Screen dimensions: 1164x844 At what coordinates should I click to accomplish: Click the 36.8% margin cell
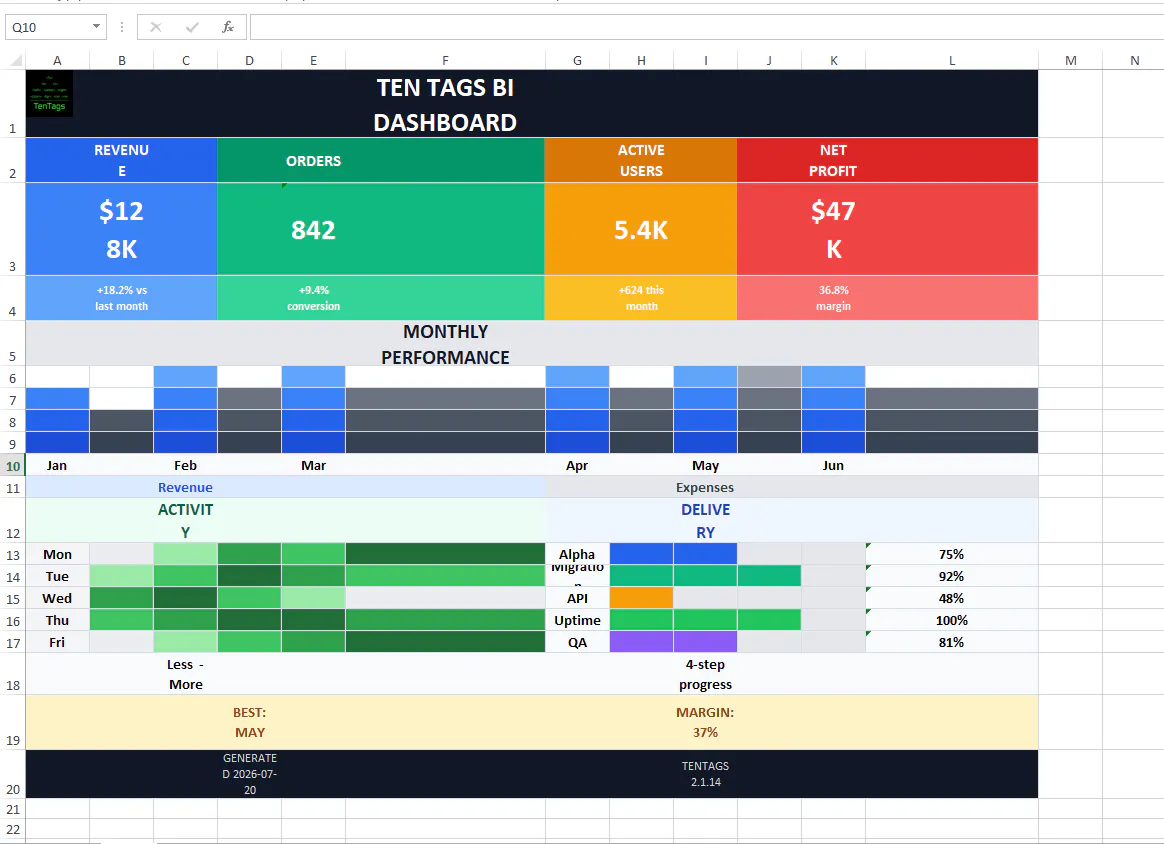[x=887, y=298]
